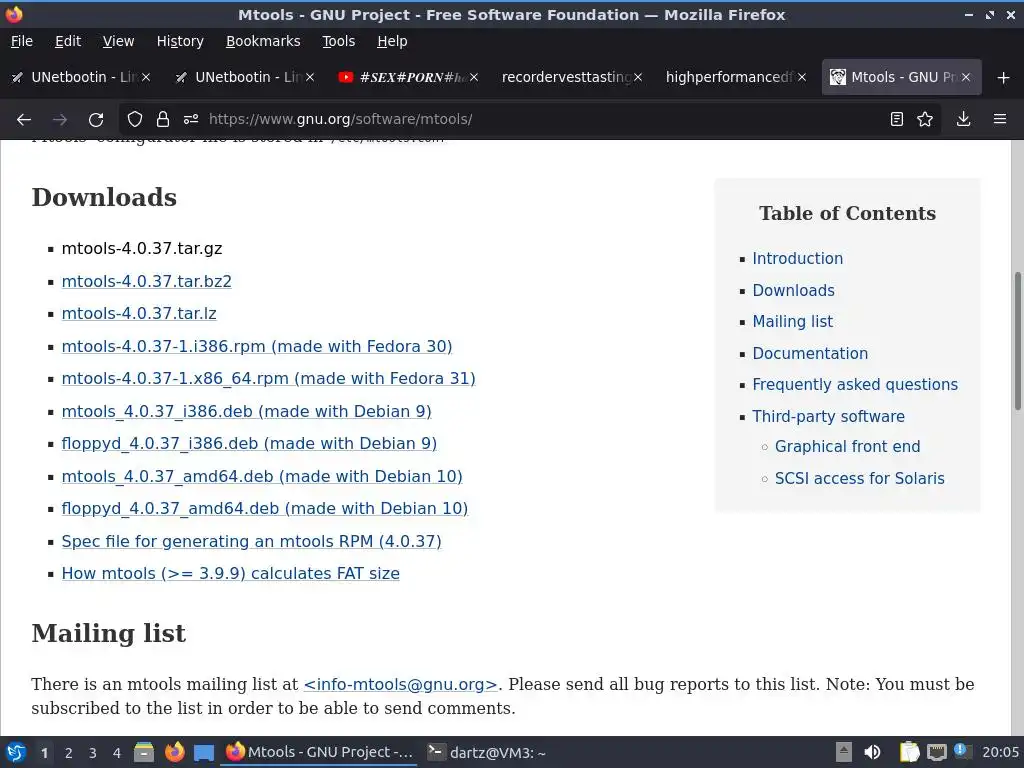Screen dimensions: 1024x768
Task: Click the page vertical scrollbar thumb
Action: [x=1017, y=341]
